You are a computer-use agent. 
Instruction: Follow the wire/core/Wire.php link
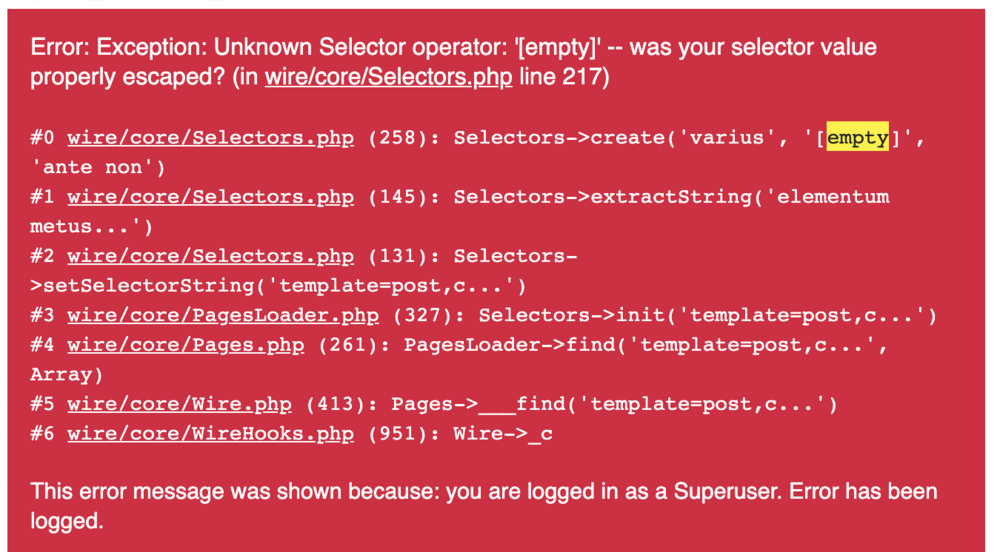179,404
